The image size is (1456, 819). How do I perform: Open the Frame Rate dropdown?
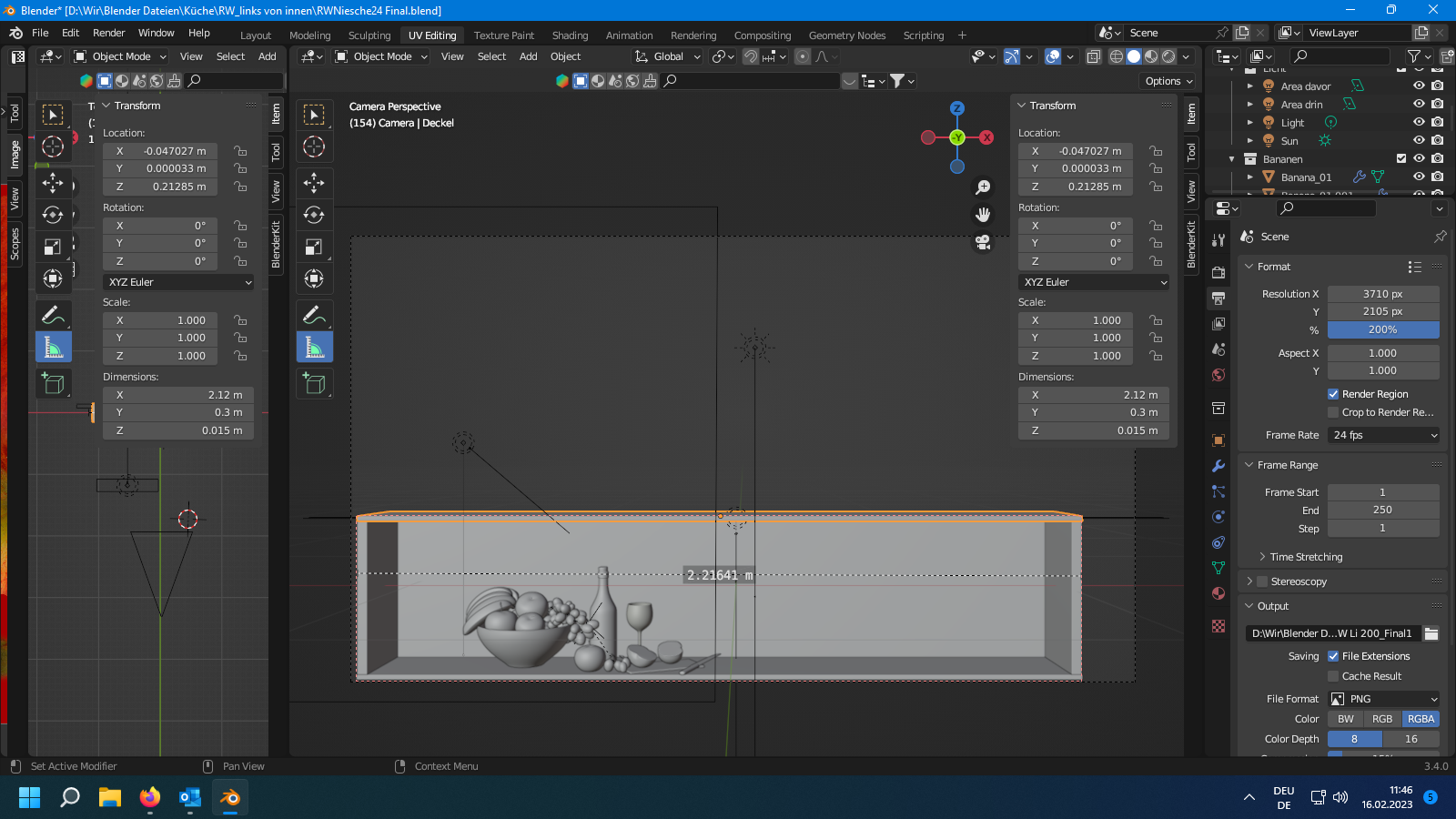(x=1383, y=435)
